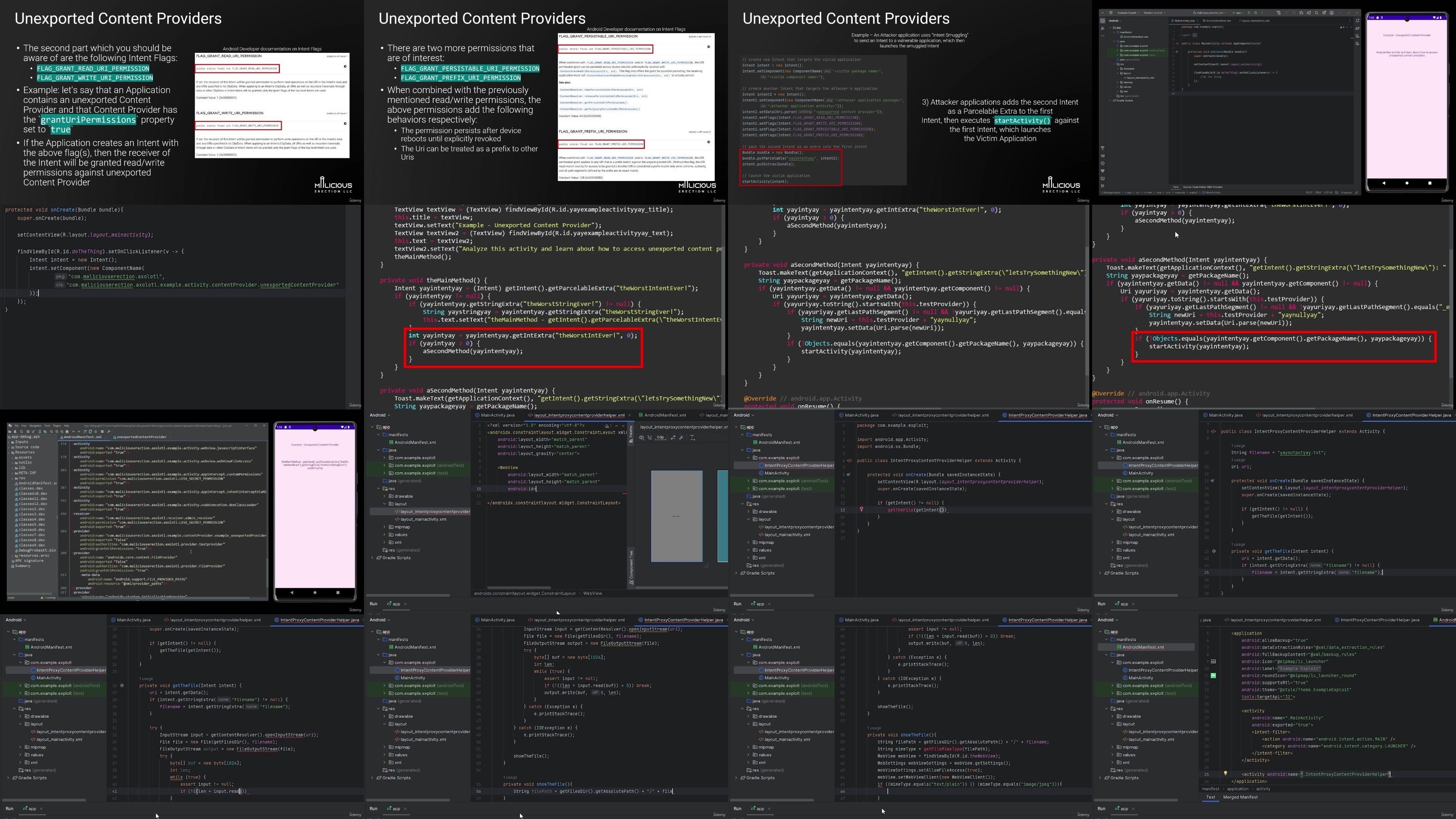Close app run tab in WebView layout frame
Image resolution: width=1456 pixels, height=819 pixels.
[x=405, y=604]
